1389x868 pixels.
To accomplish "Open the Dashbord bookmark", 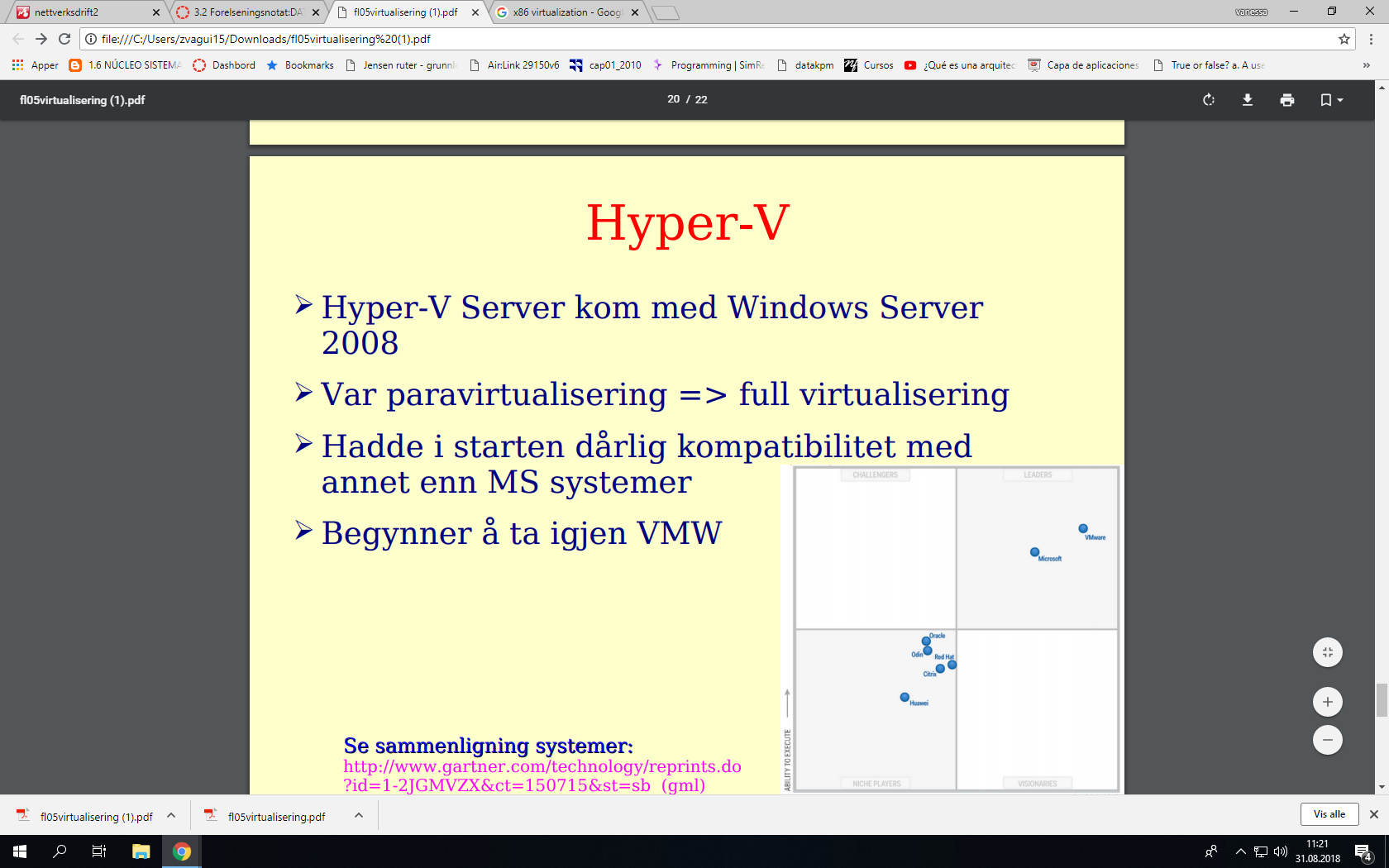I will (224, 65).
